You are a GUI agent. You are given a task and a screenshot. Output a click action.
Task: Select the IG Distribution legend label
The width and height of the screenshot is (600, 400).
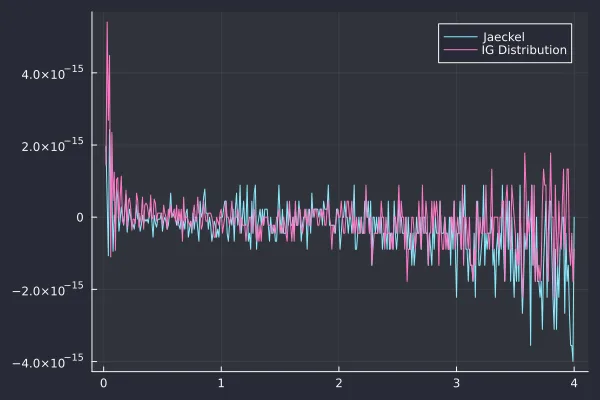[524, 50]
